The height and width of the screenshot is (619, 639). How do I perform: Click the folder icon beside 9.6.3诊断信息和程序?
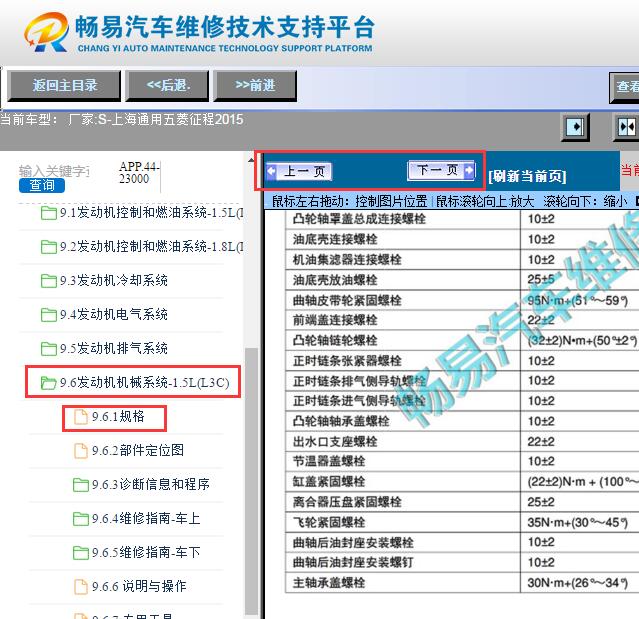coord(81,485)
